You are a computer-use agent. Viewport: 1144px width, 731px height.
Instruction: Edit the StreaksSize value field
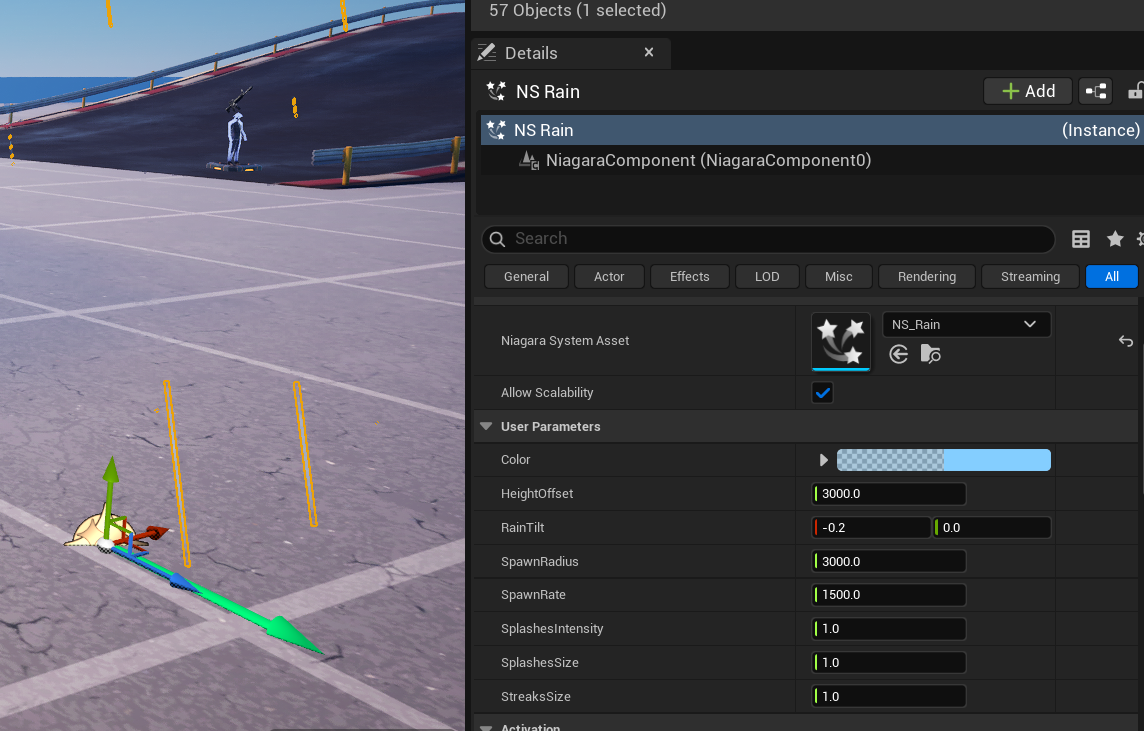click(x=889, y=697)
